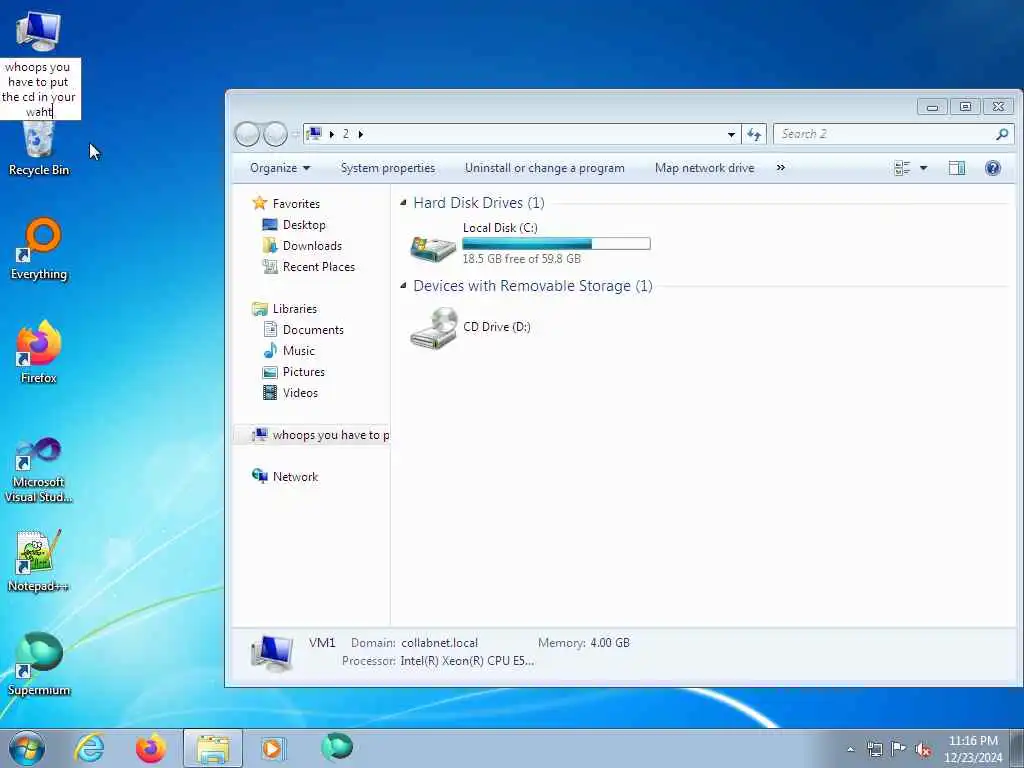The image size is (1024, 768).
Task: Click the Change your view icon
Action: tap(902, 168)
